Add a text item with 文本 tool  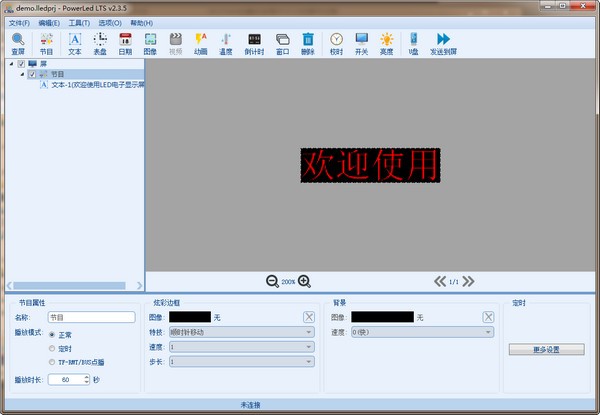74,42
